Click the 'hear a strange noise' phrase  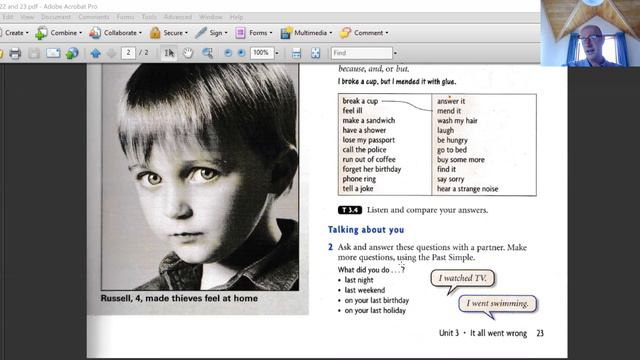pos(467,189)
